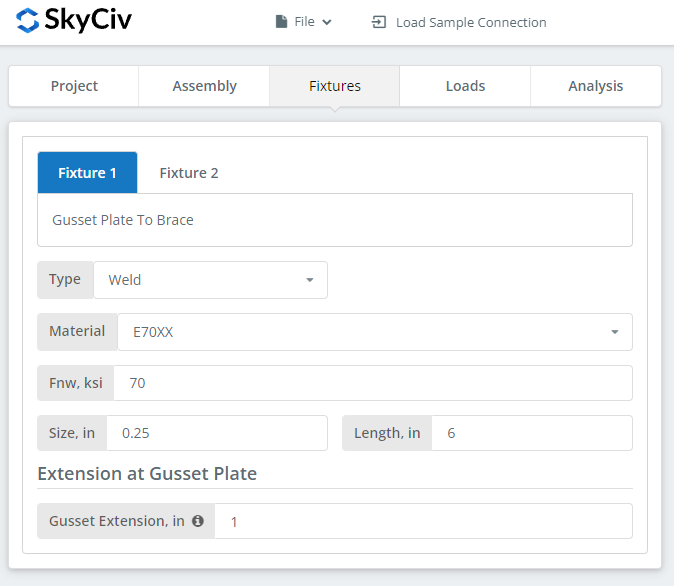Viewport: 674px width, 586px height.
Task: Click the File document icon
Action: tap(281, 21)
